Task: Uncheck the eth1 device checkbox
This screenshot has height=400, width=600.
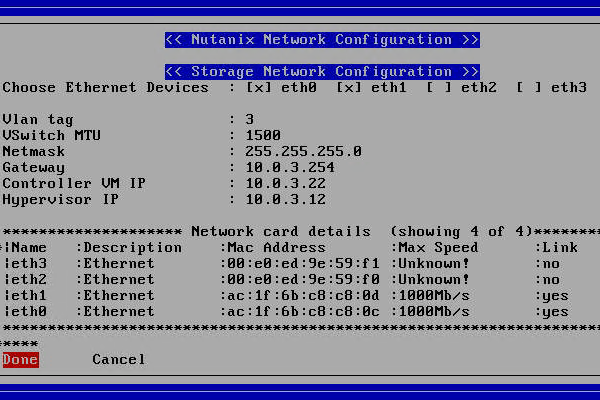Action: (x=348, y=88)
